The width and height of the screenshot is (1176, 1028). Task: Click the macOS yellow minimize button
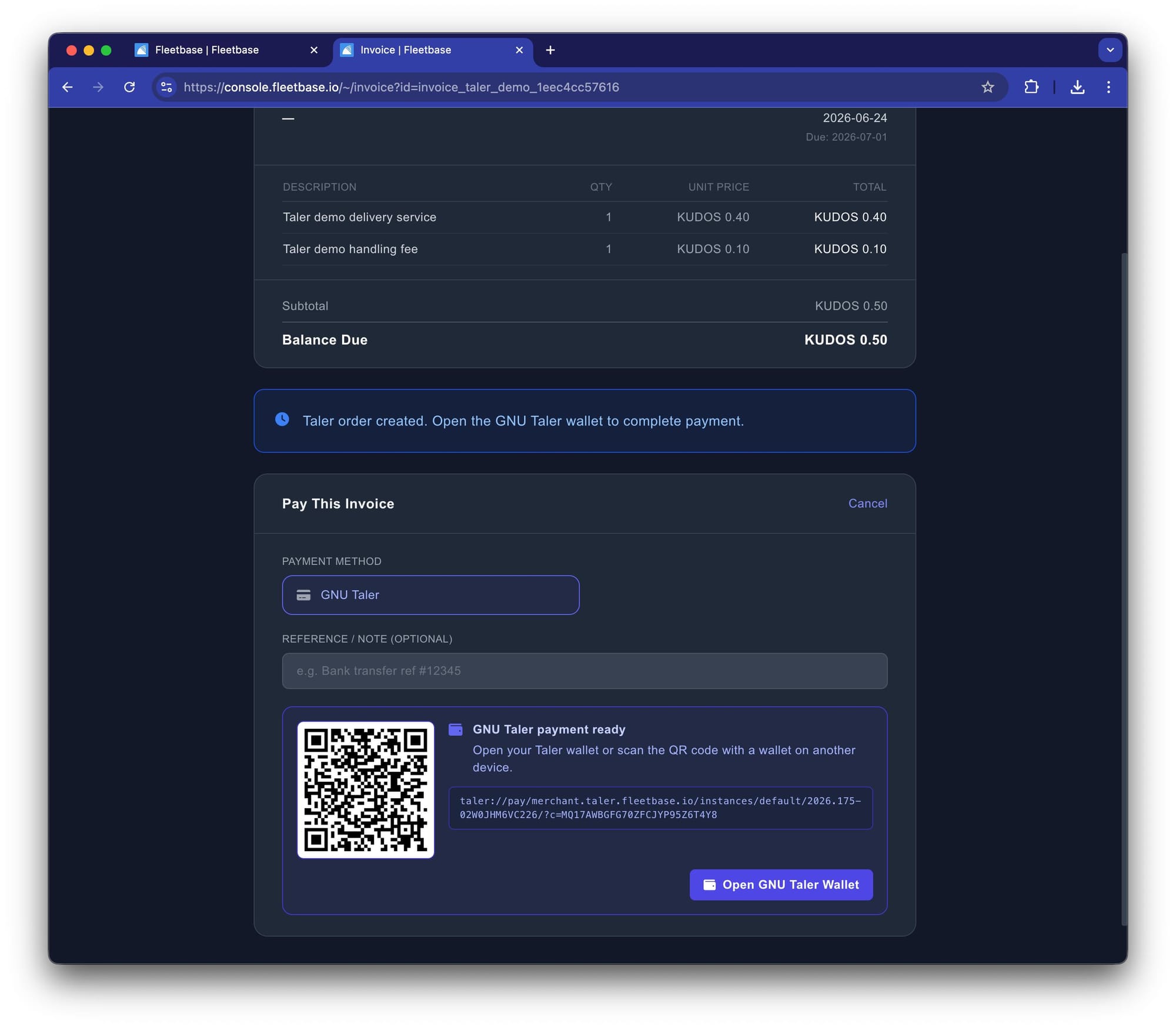click(89, 51)
